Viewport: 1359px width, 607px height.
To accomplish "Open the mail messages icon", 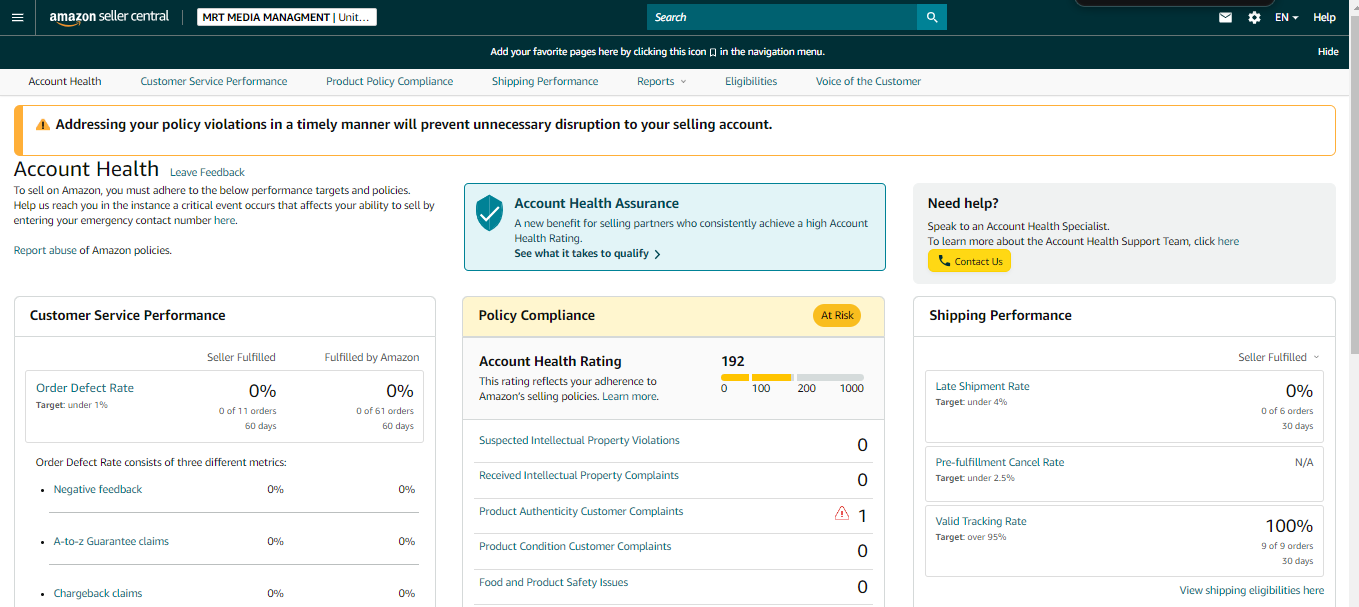I will [x=1225, y=17].
